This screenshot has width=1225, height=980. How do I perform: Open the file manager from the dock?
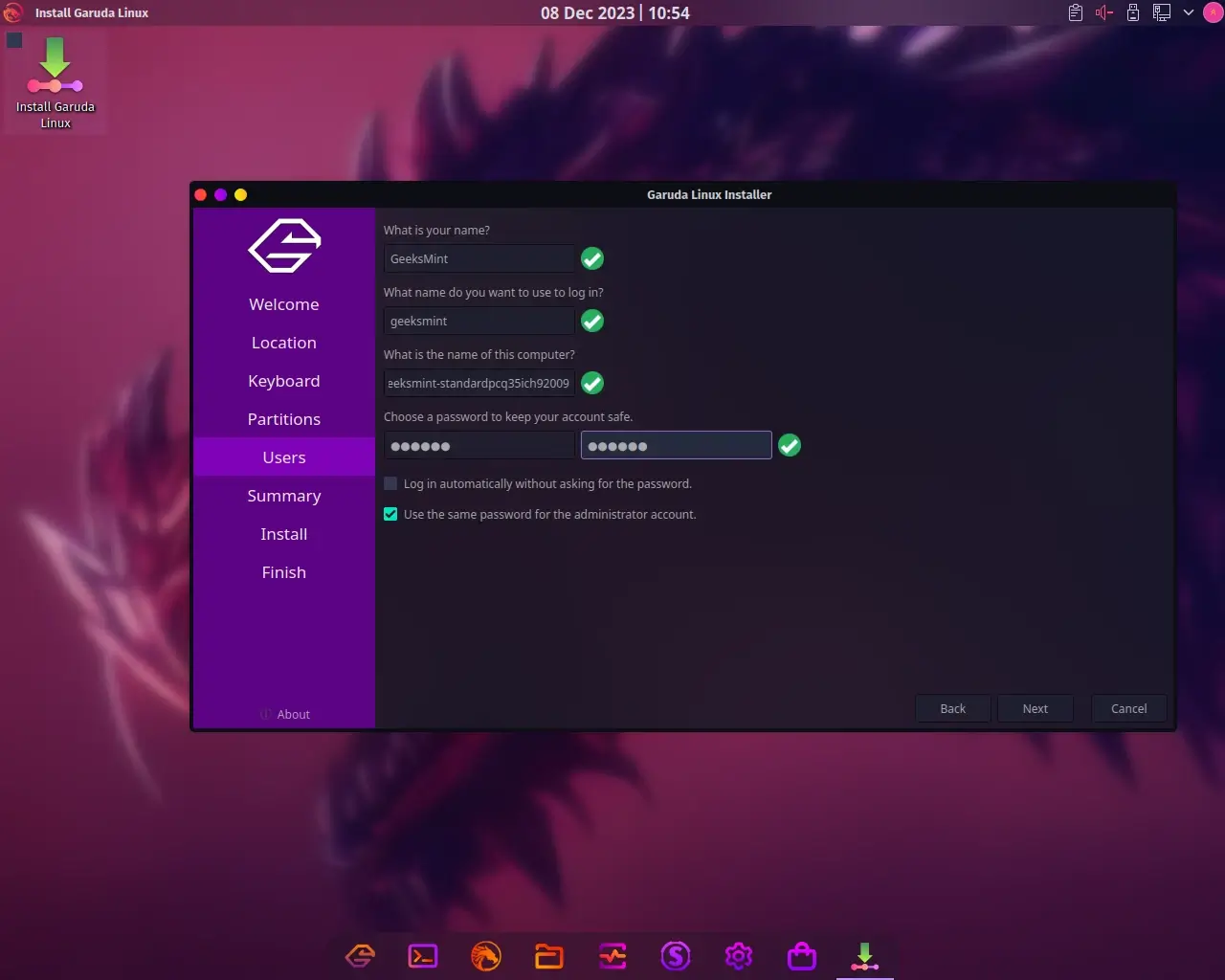[549, 955]
